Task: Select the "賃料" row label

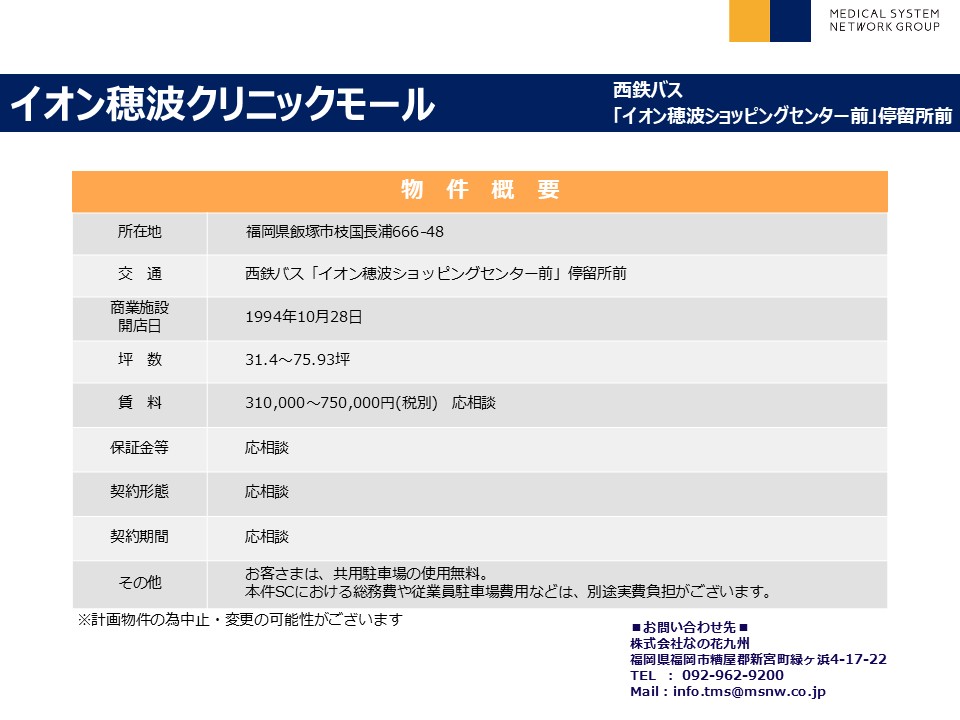Action: [140, 403]
